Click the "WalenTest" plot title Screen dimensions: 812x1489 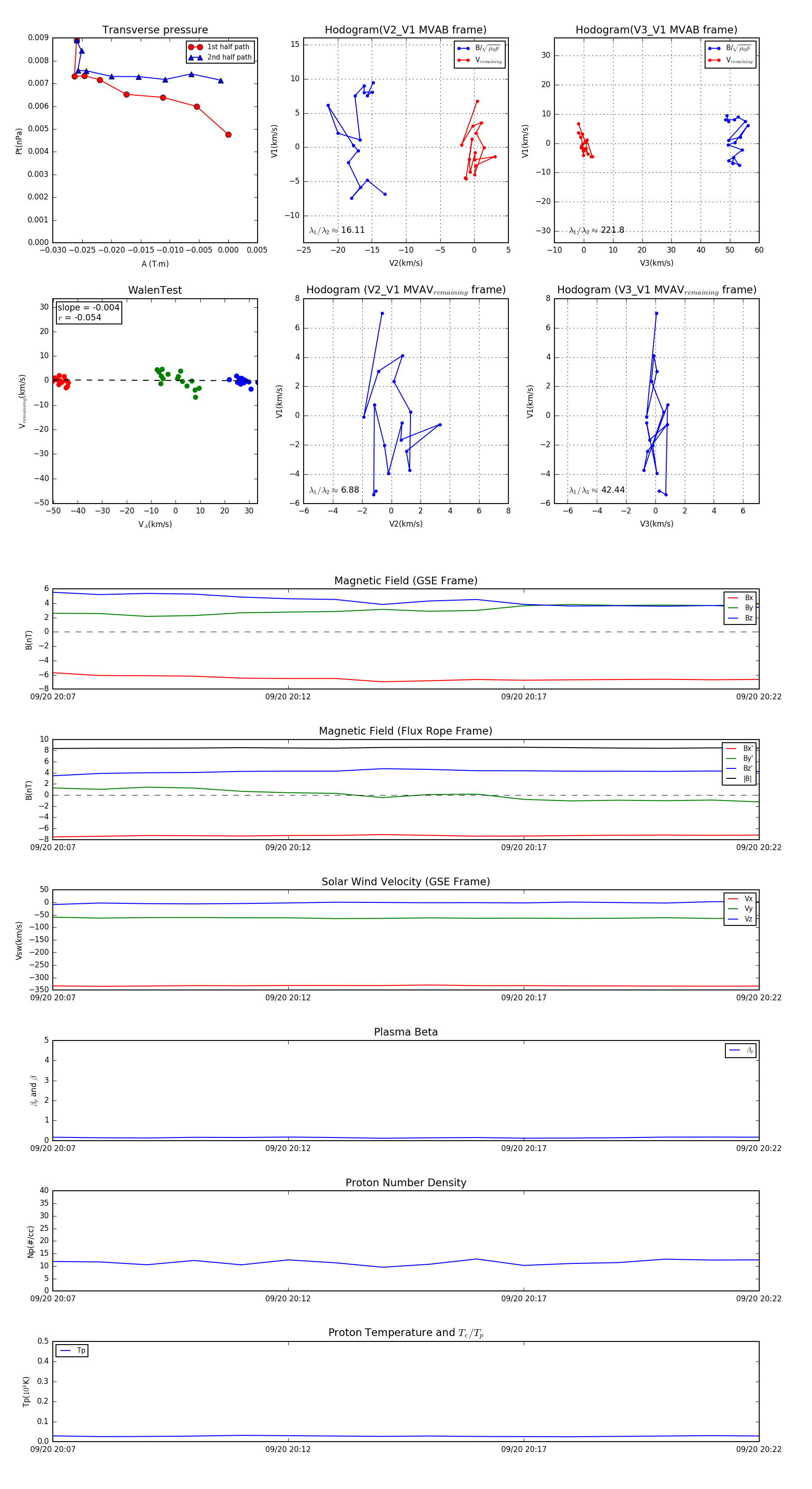click(x=155, y=290)
